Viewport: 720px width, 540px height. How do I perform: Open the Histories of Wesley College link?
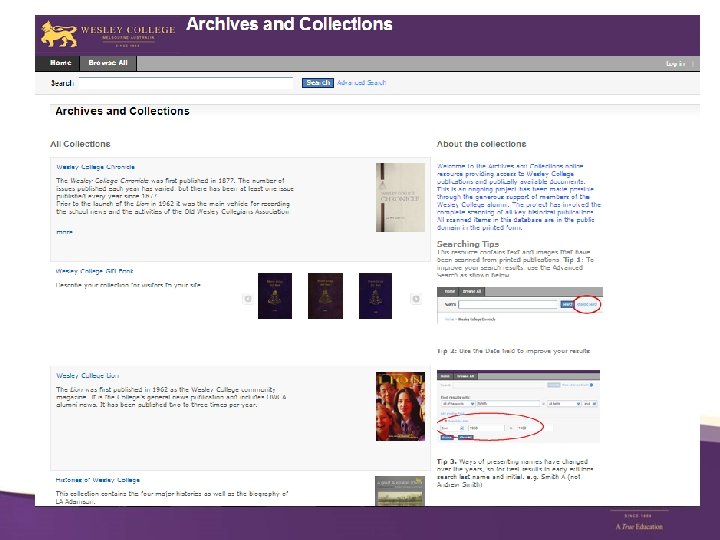98,480
